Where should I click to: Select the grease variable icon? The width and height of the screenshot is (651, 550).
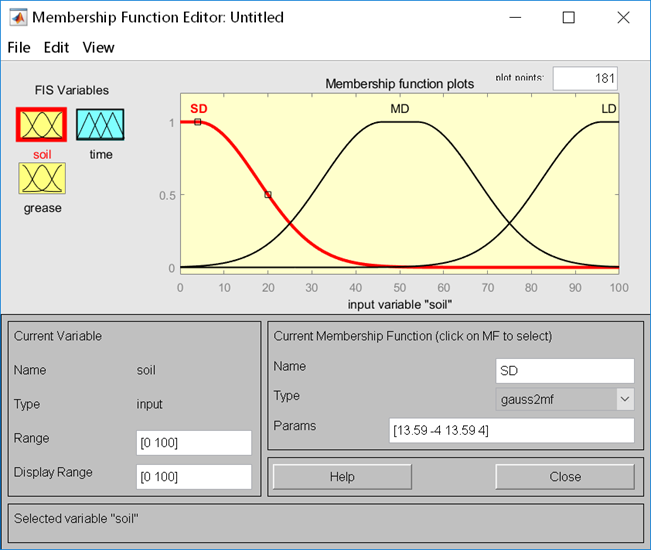[42, 178]
